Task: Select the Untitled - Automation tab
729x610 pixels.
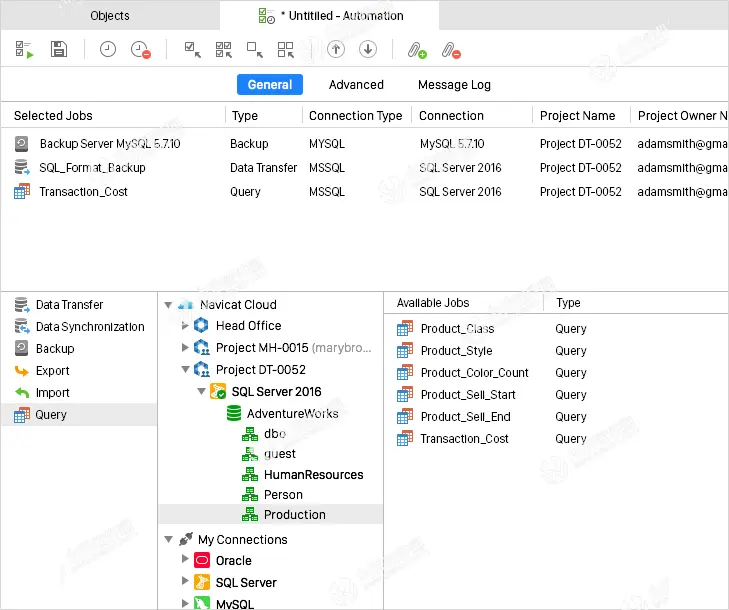Action: pyautogui.click(x=330, y=15)
